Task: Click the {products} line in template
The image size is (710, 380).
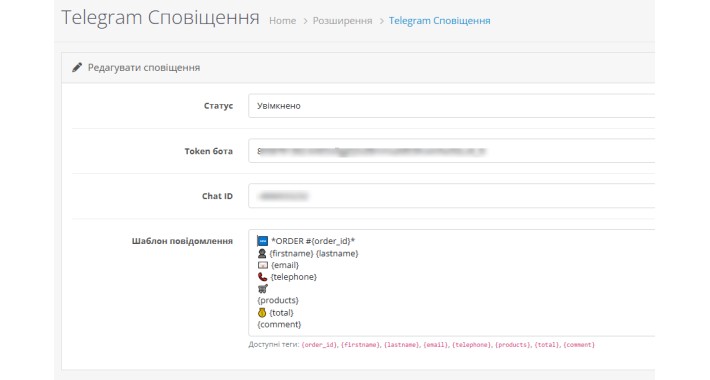Action: [x=278, y=300]
